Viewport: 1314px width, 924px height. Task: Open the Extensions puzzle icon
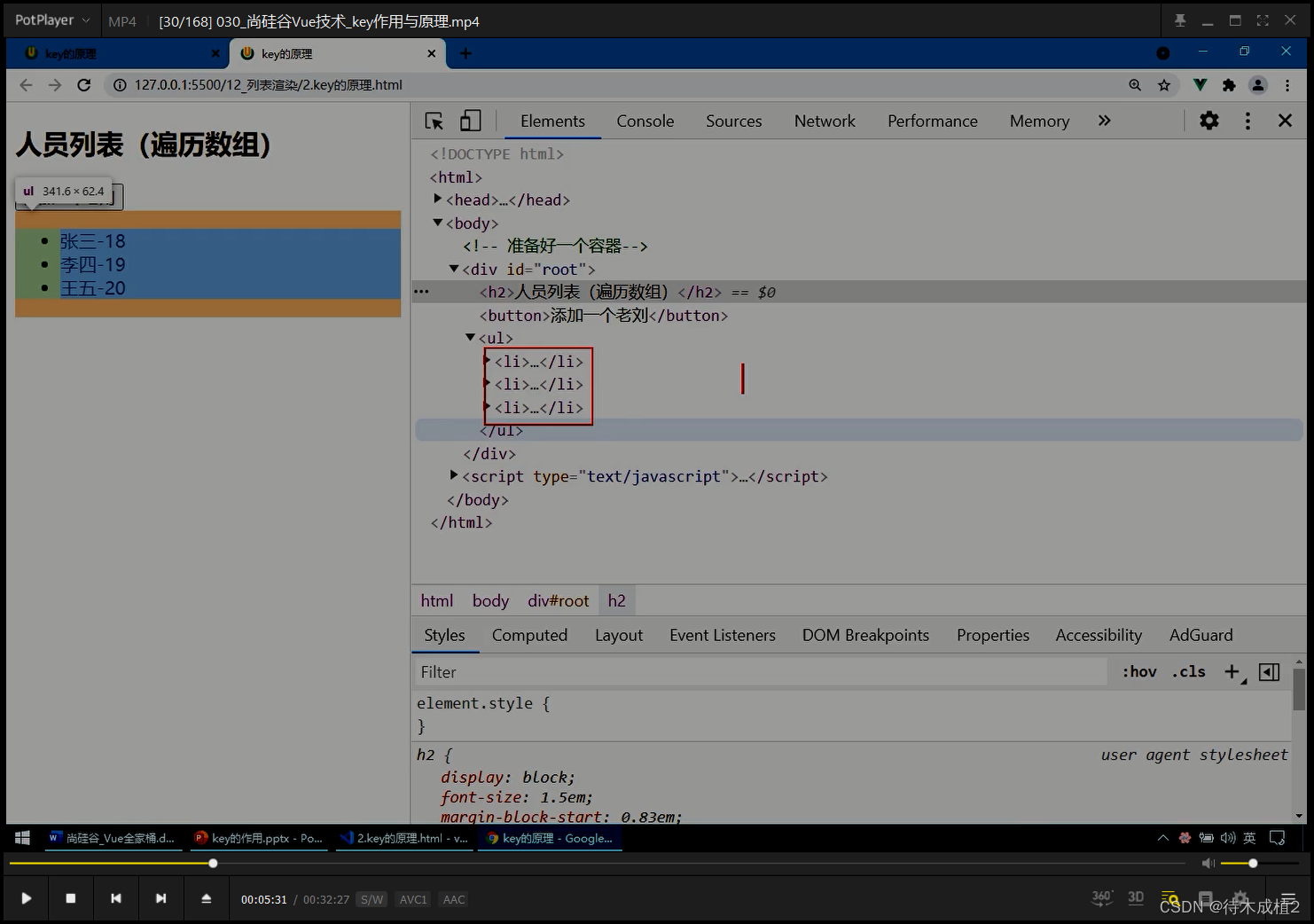click(x=1229, y=85)
